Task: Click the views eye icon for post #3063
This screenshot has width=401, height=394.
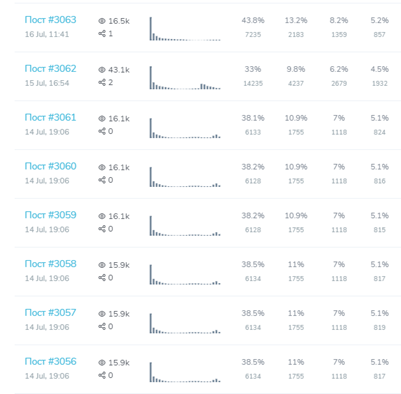Action: coord(102,21)
